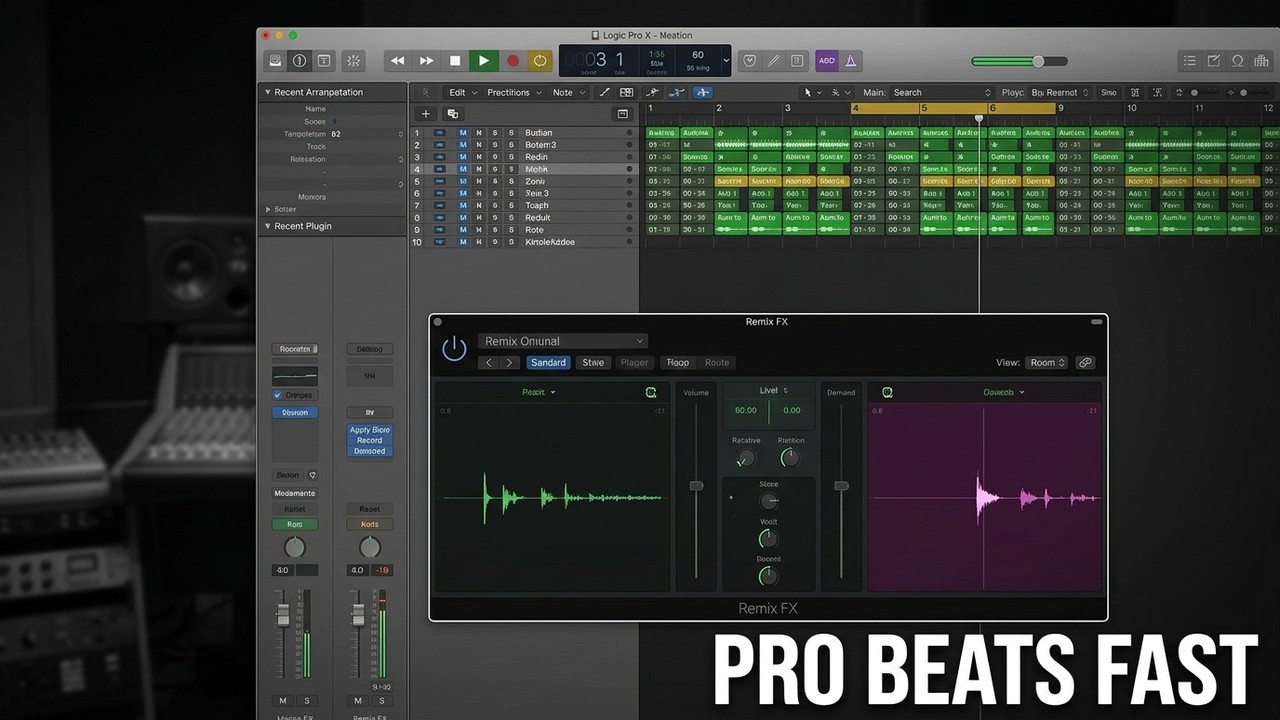
Task: Collapse the Recent Plugin section
Action: (268, 226)
